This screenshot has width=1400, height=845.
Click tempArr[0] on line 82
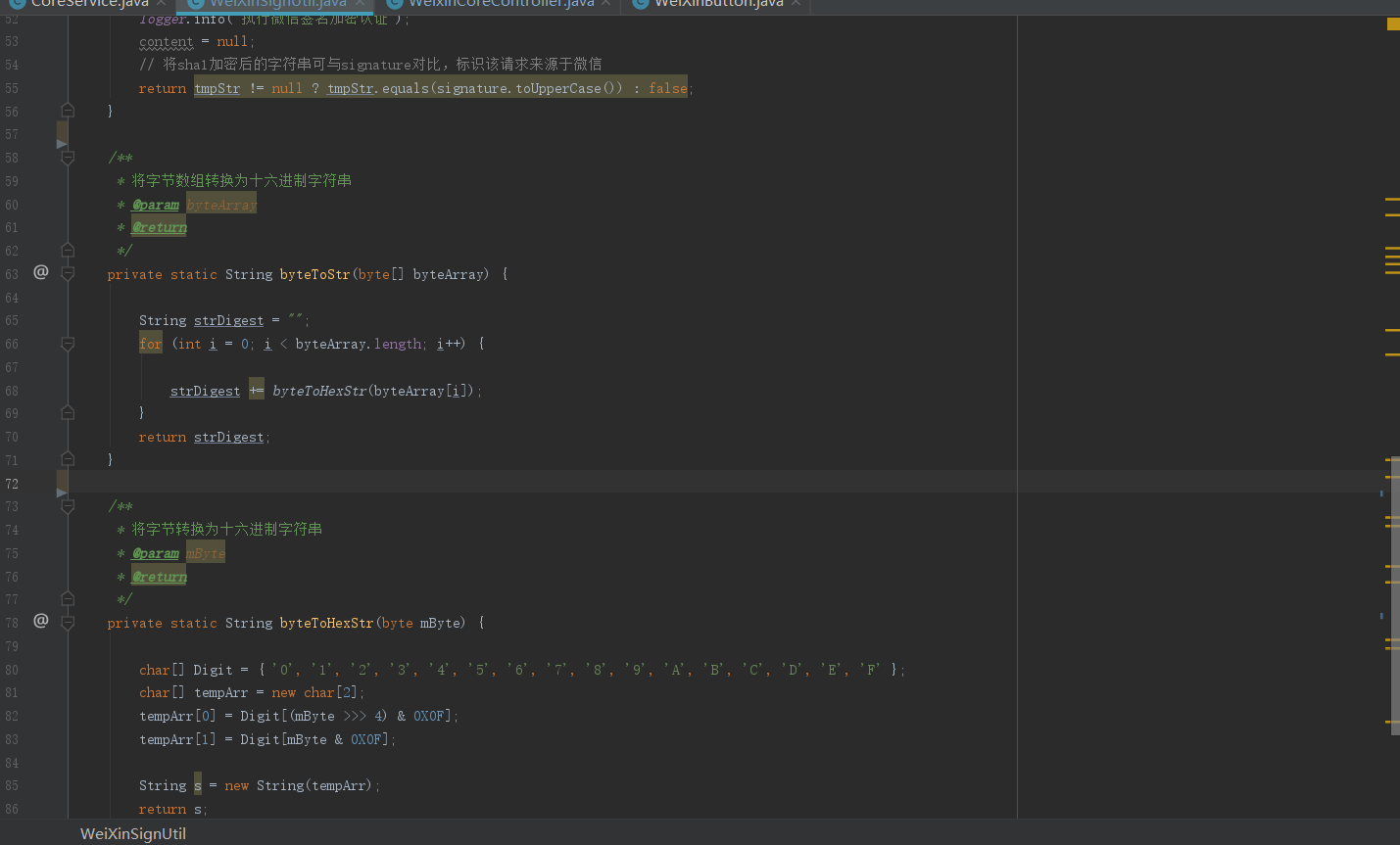tap(177, 716)
